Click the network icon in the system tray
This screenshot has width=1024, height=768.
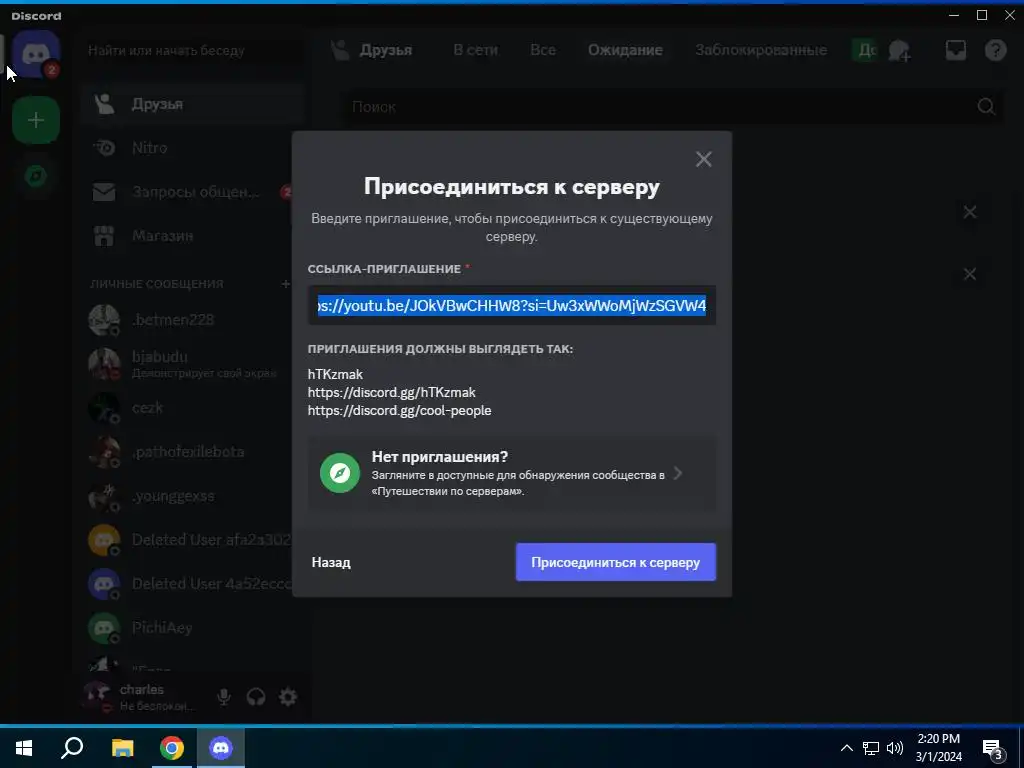(x=871, y=748)
